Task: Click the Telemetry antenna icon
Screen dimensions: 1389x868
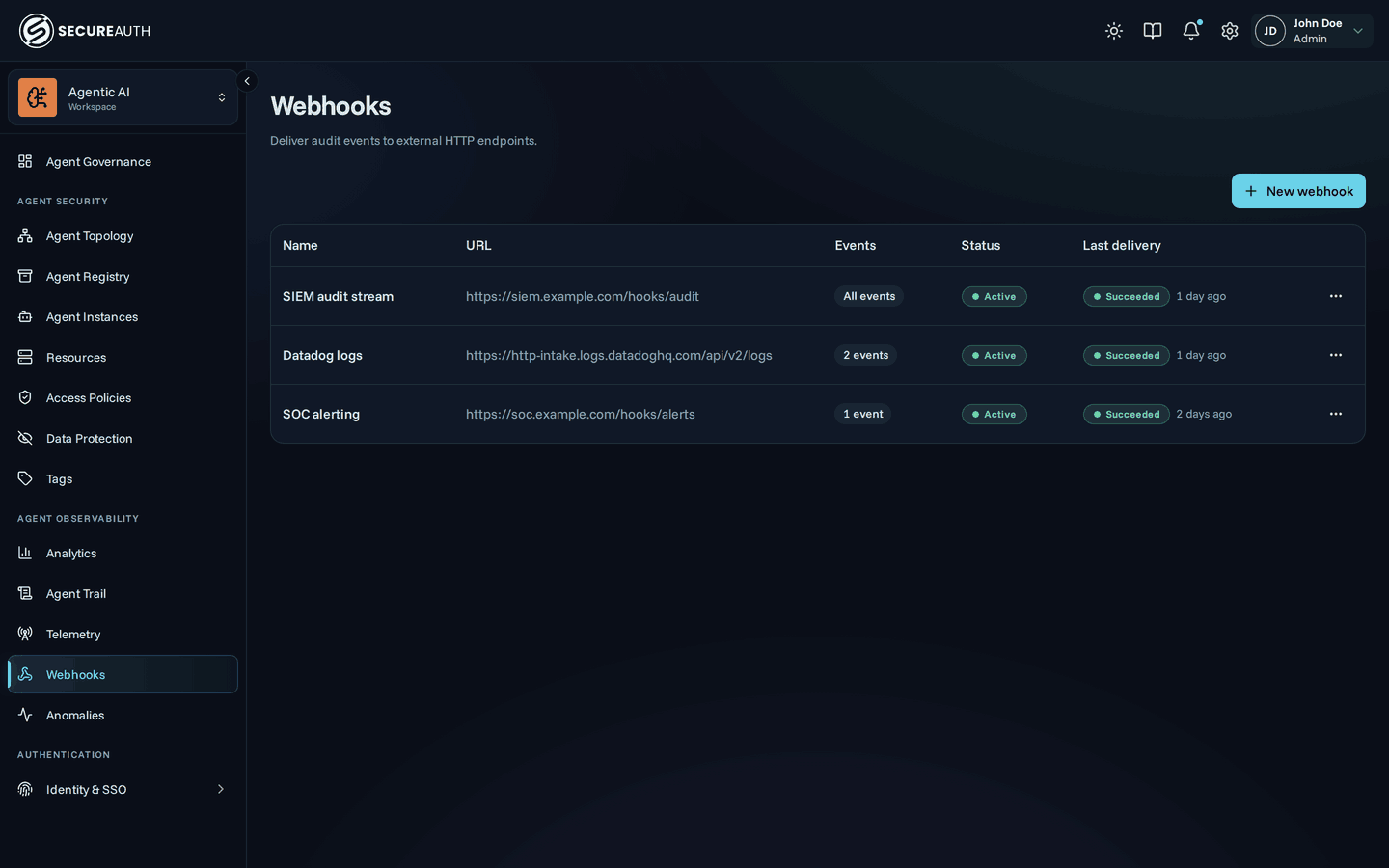Action: 25,634
